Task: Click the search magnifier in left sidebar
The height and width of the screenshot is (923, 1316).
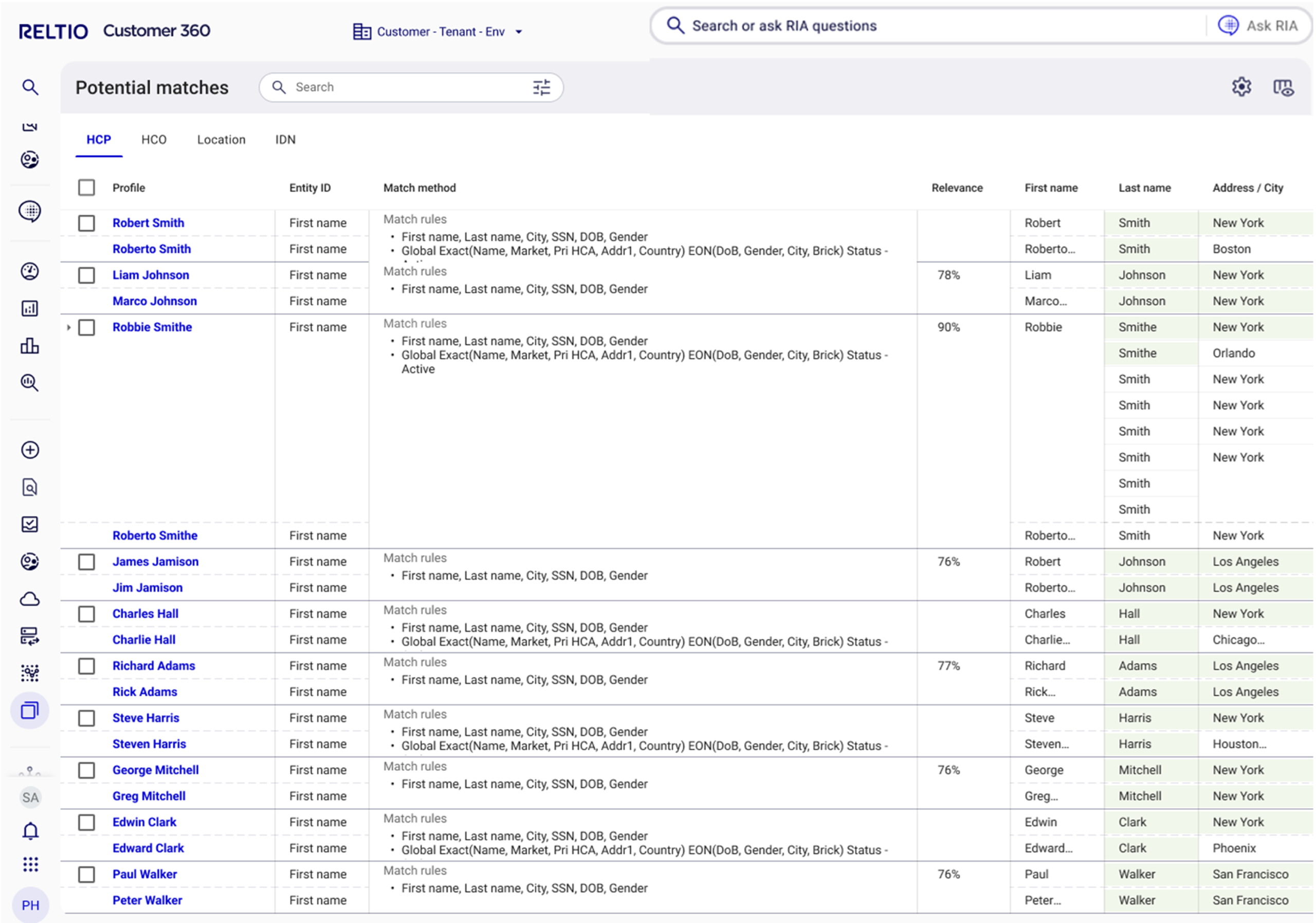Action: pyautogui.click(x=30, y=87)
